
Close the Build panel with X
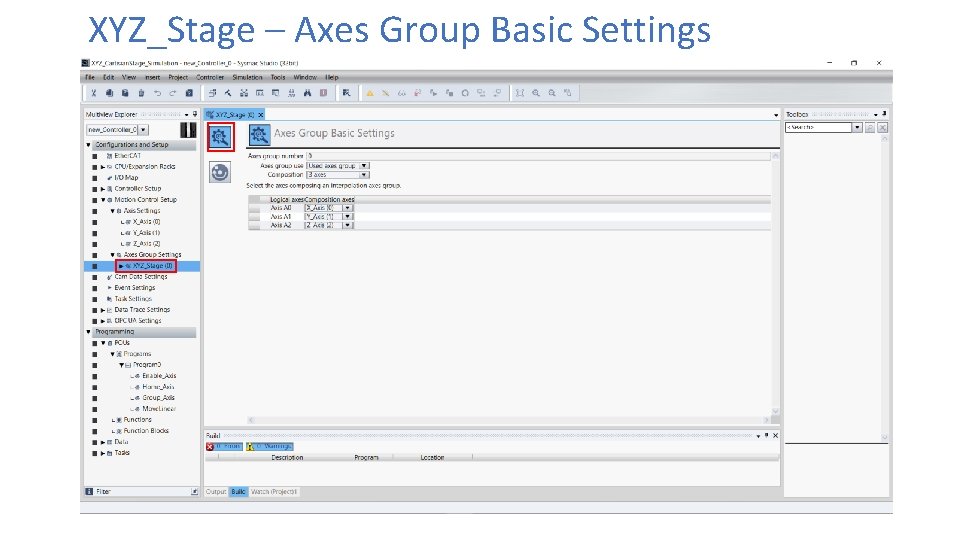coord(775,435)
